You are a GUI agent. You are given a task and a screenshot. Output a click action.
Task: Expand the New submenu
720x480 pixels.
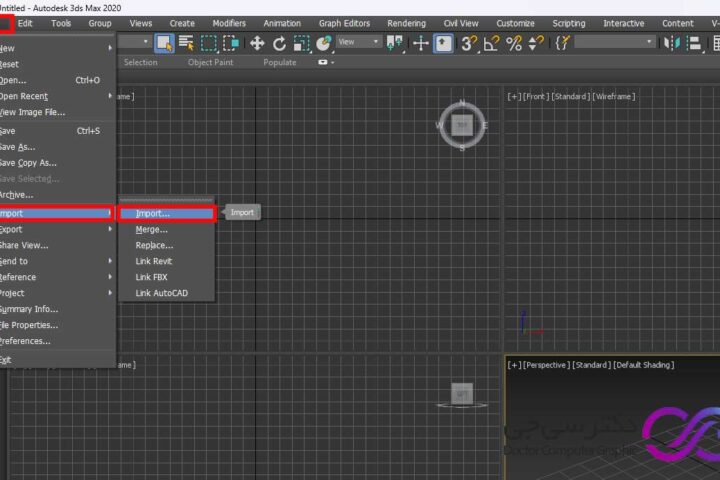pyautogui.click(x=56, y=48)
